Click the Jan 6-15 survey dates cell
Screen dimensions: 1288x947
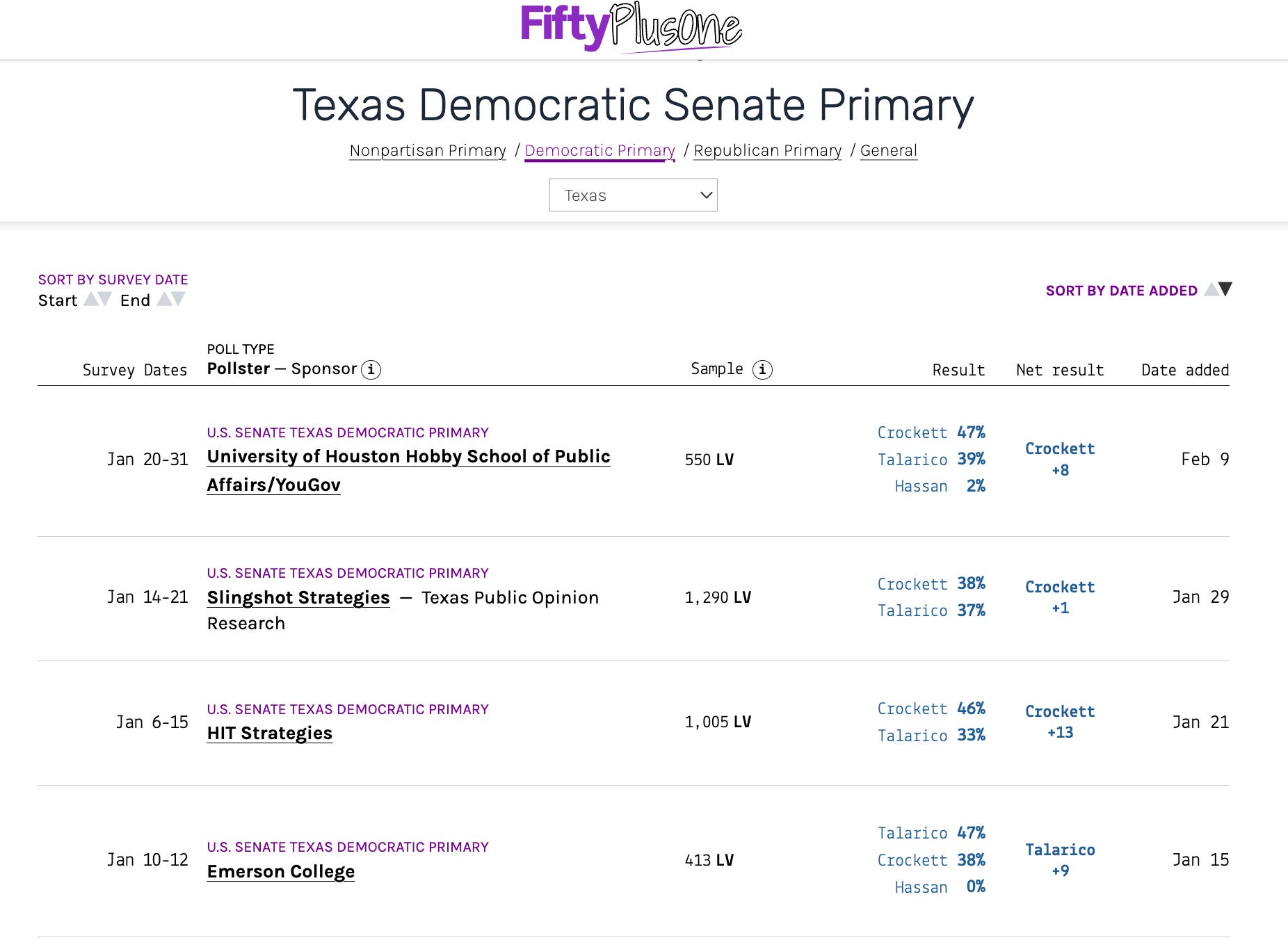tap(152, 722)
